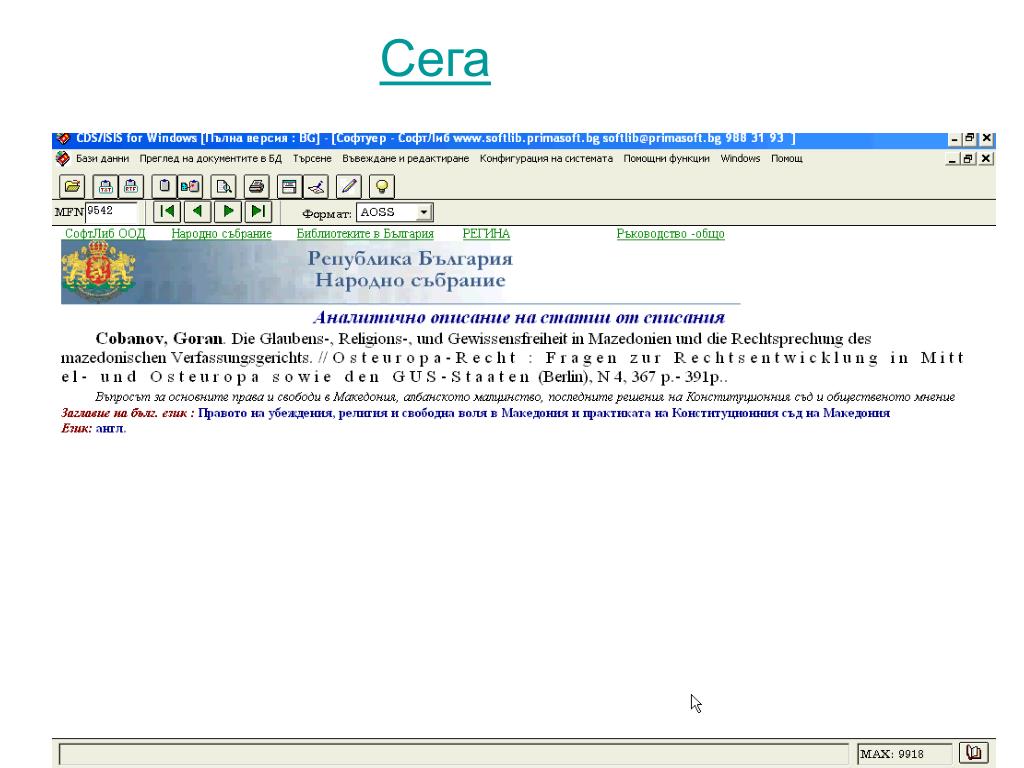Open Преглед на документите в БД menu

[x=210, y=159]
